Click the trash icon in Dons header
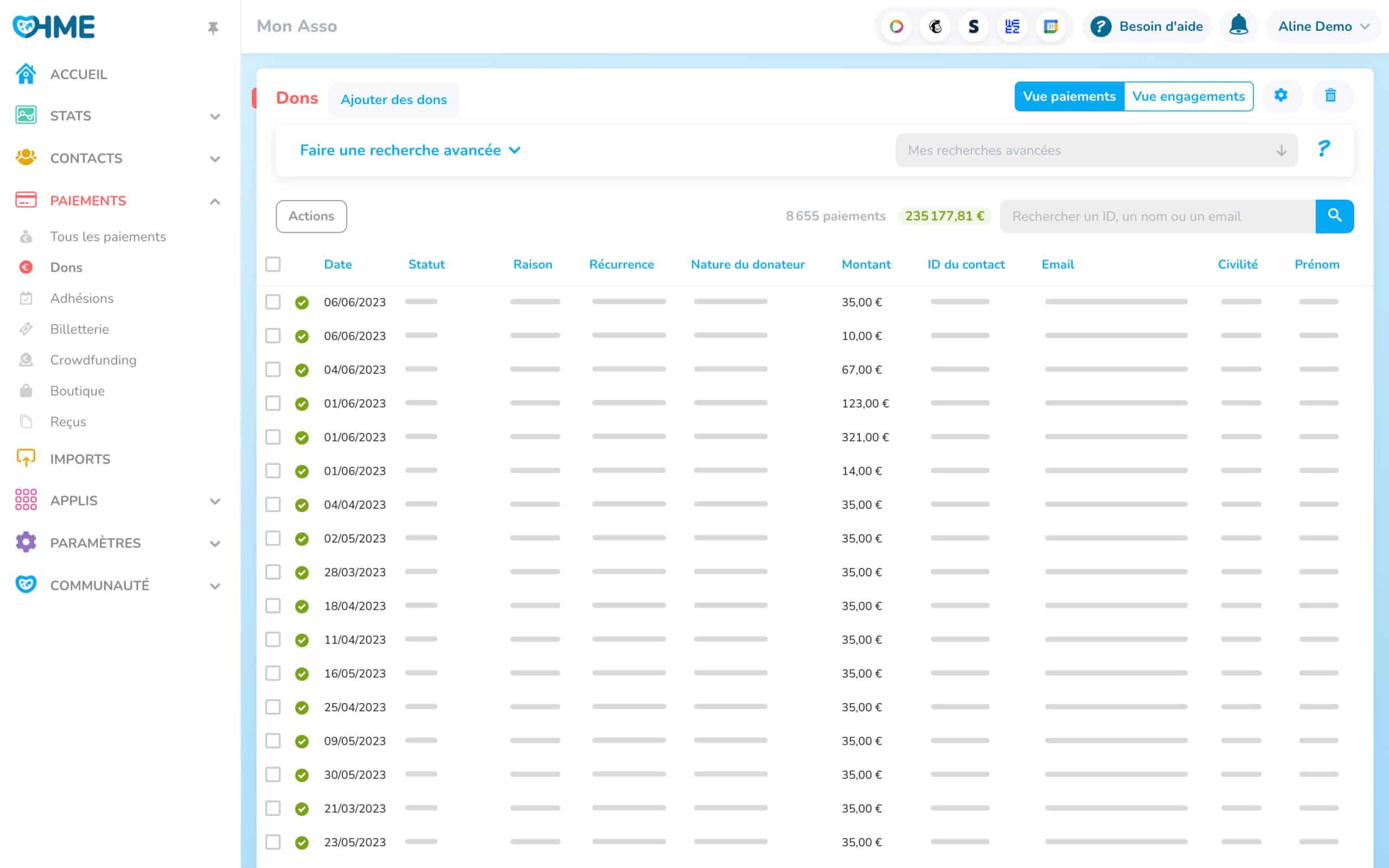Image resolution: width=1389 pixels, height=868 pixels. (1330, 95)
